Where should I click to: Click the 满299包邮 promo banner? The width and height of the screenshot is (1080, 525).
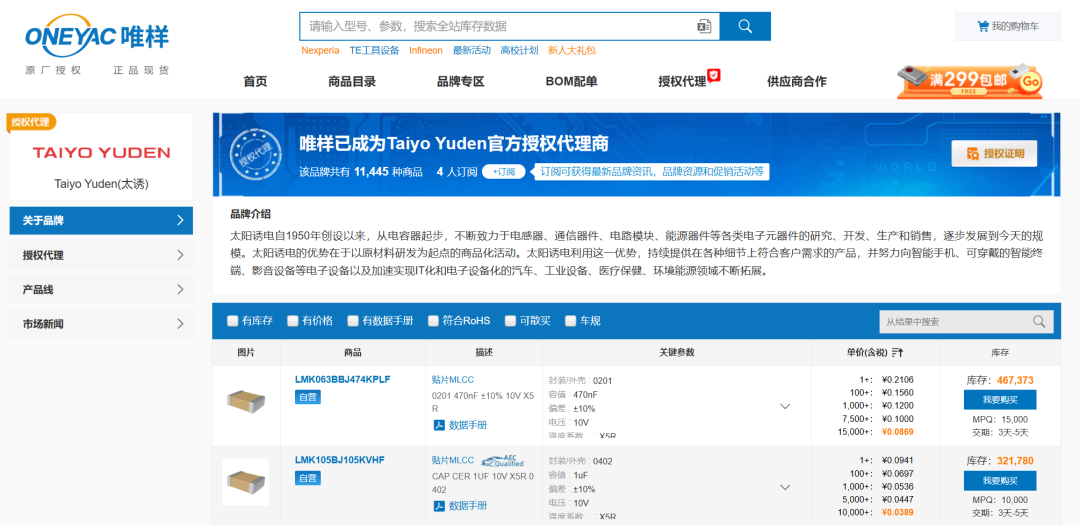[x=969, y=81]
